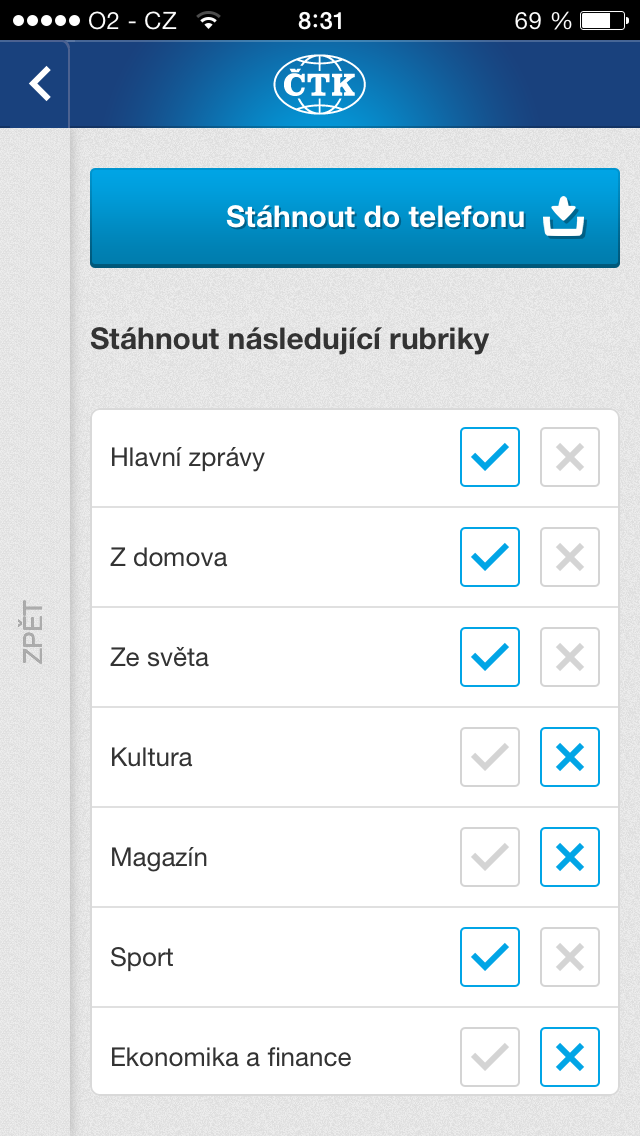Exclude Ze světa using X box
Screen dimensions: 640x1136
click(x=570, y=657)
